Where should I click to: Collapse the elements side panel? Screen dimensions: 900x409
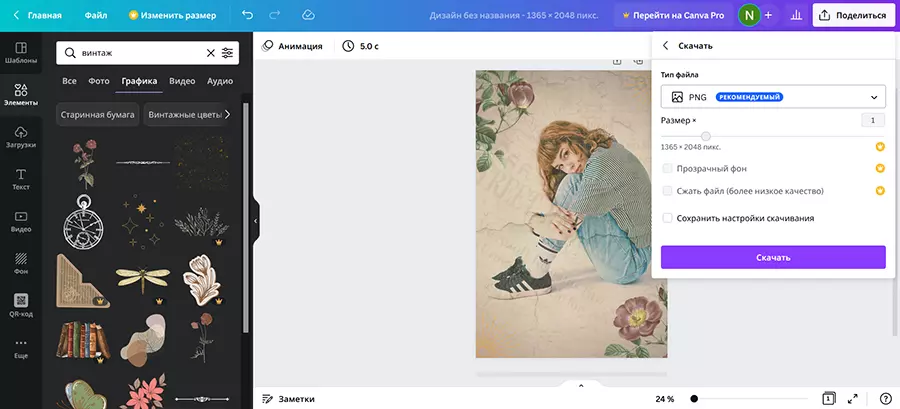tap(255, 221)
